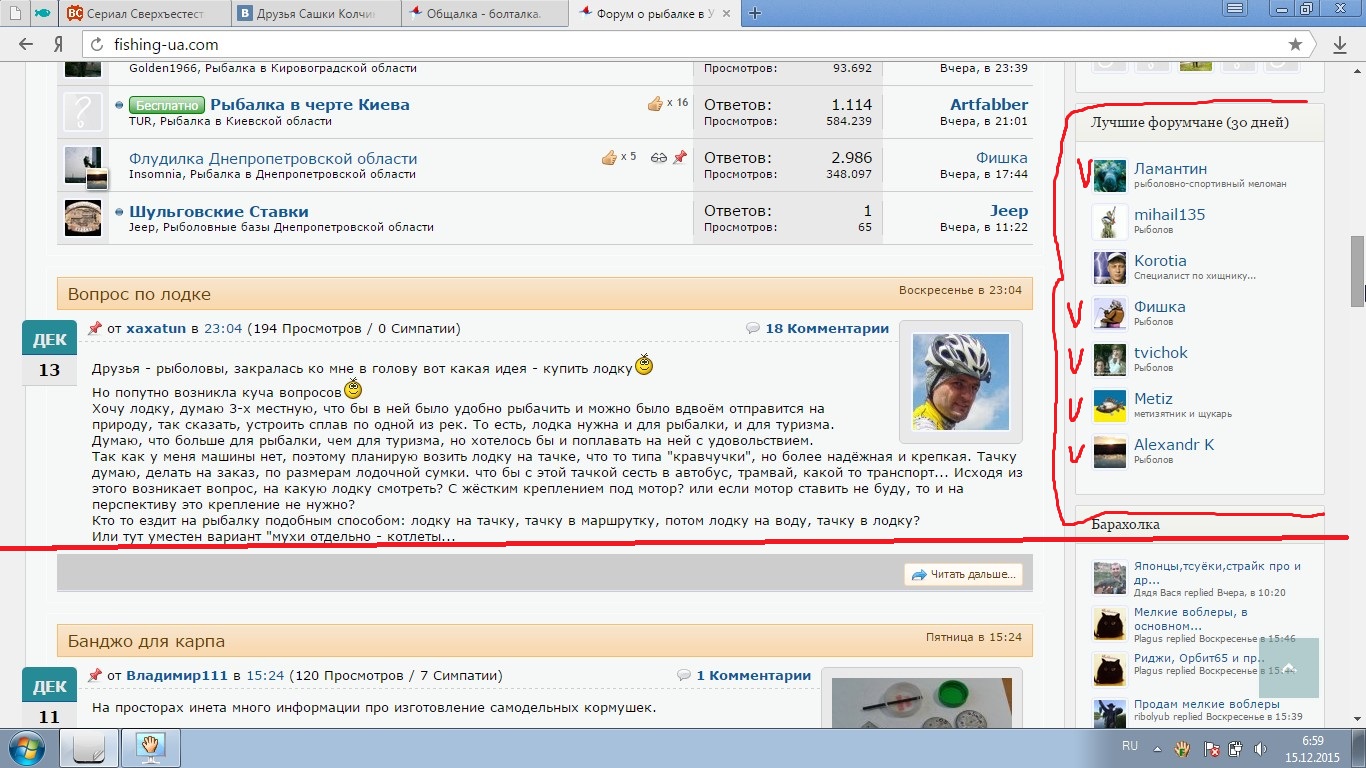This screenshot has width=1366, height=768.
Task: Click the likes thumb icon for Рыбалка в черте Киева
Action: (x=655, y=103)
